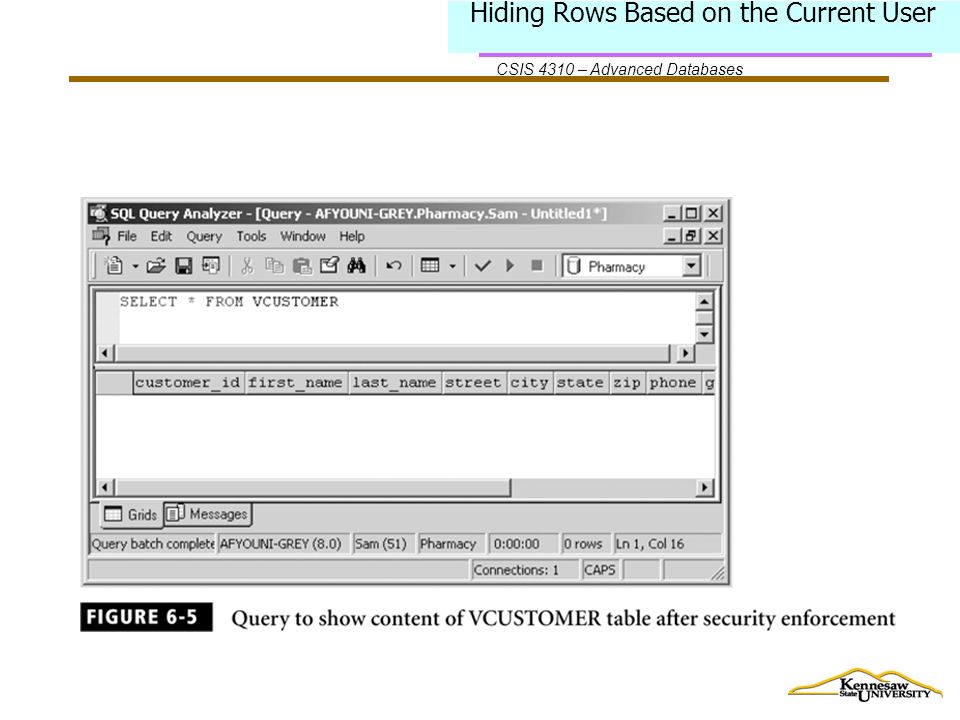This screenshot has width=960, height=720.
Task: Select the last_name column header
Action: point(394,383)
